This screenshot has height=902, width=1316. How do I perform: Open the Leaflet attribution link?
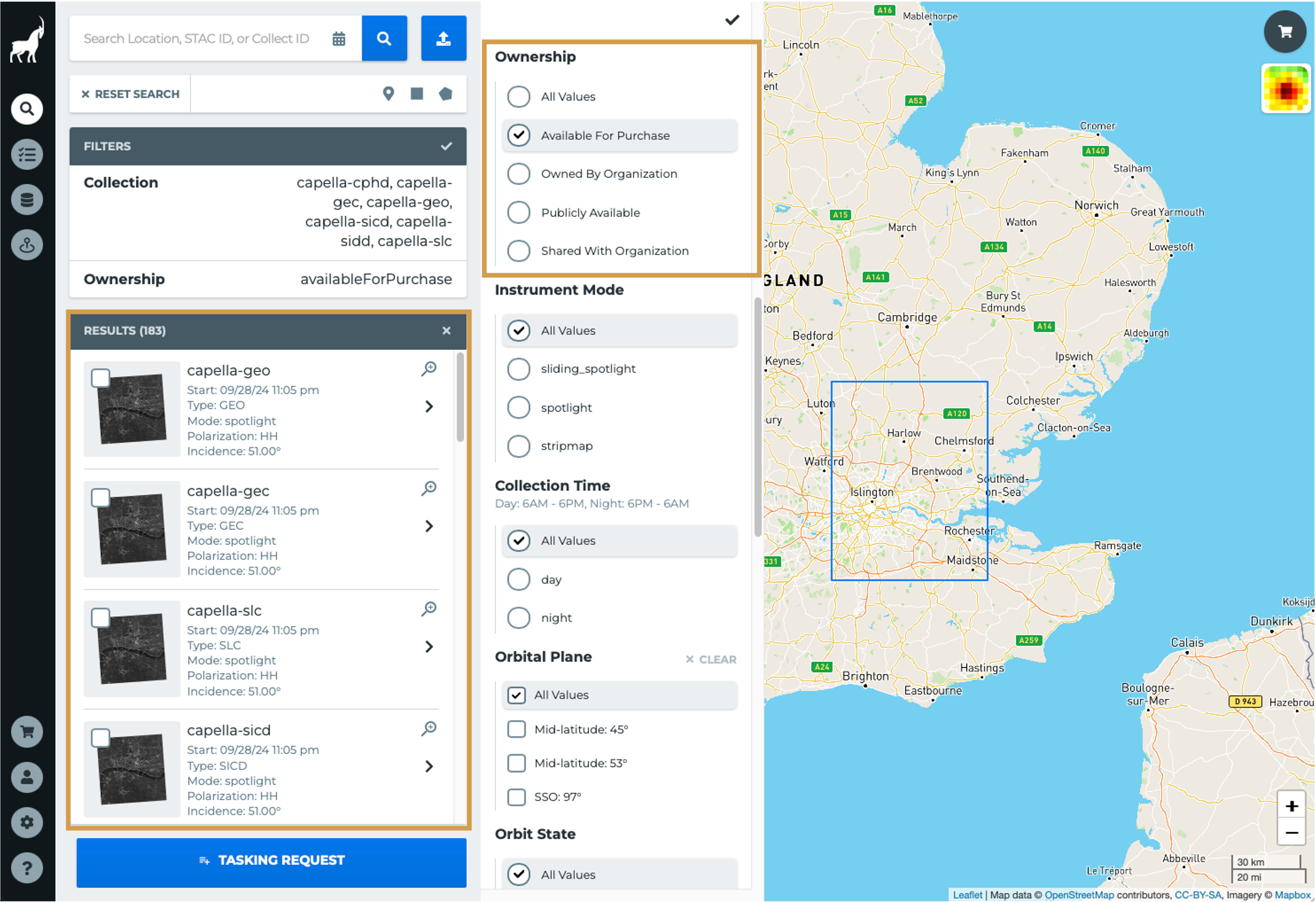click(968, 895)
